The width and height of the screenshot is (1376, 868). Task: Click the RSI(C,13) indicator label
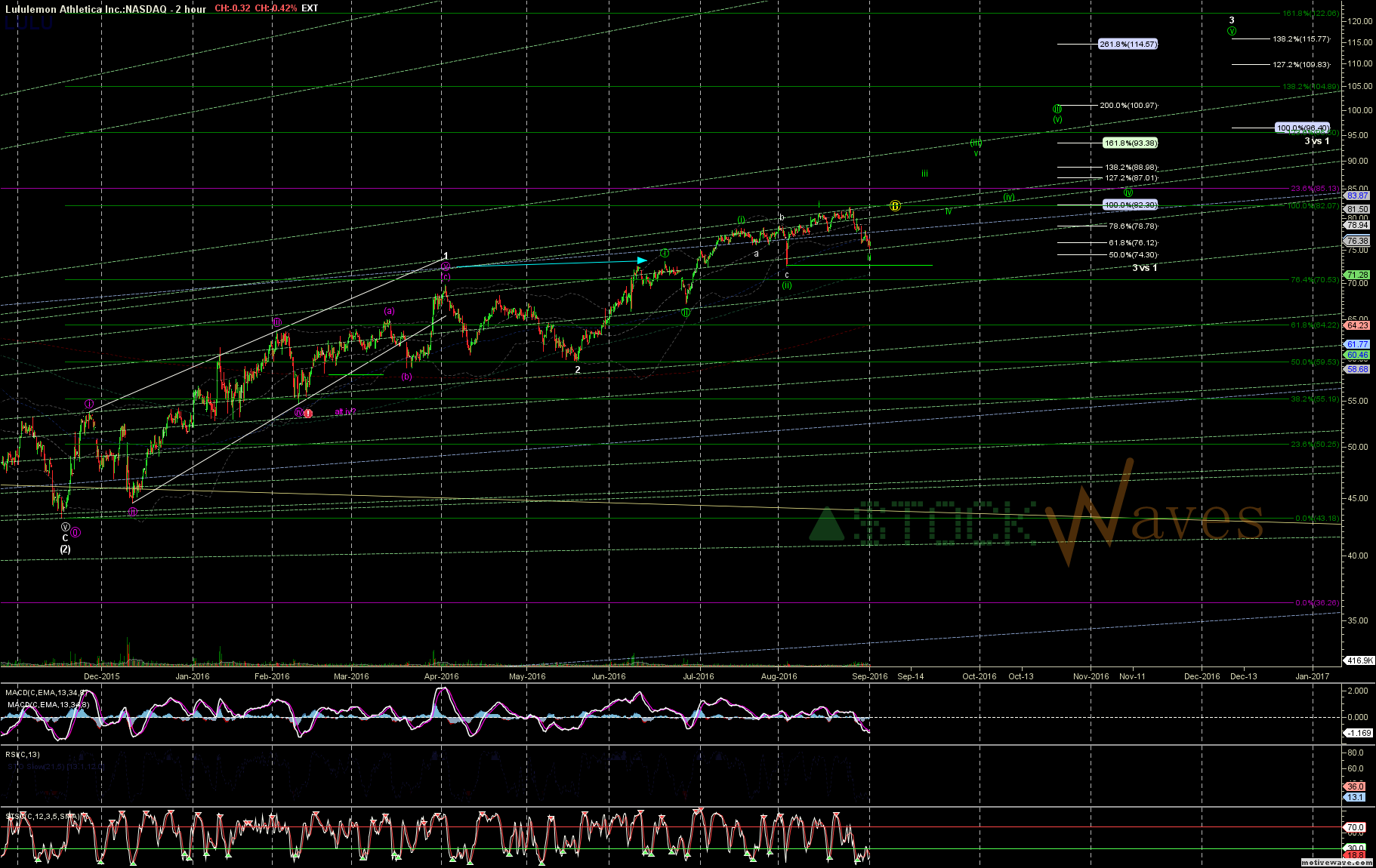(x=22, y=754)
